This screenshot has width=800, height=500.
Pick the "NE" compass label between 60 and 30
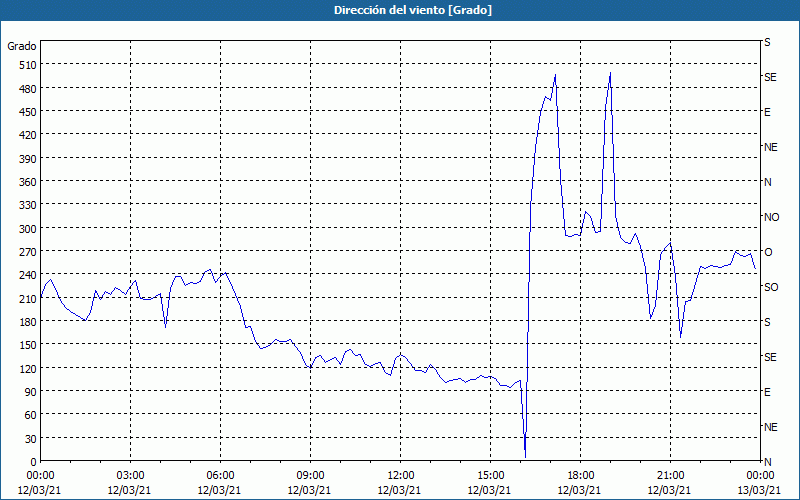[x=771, y=427]
